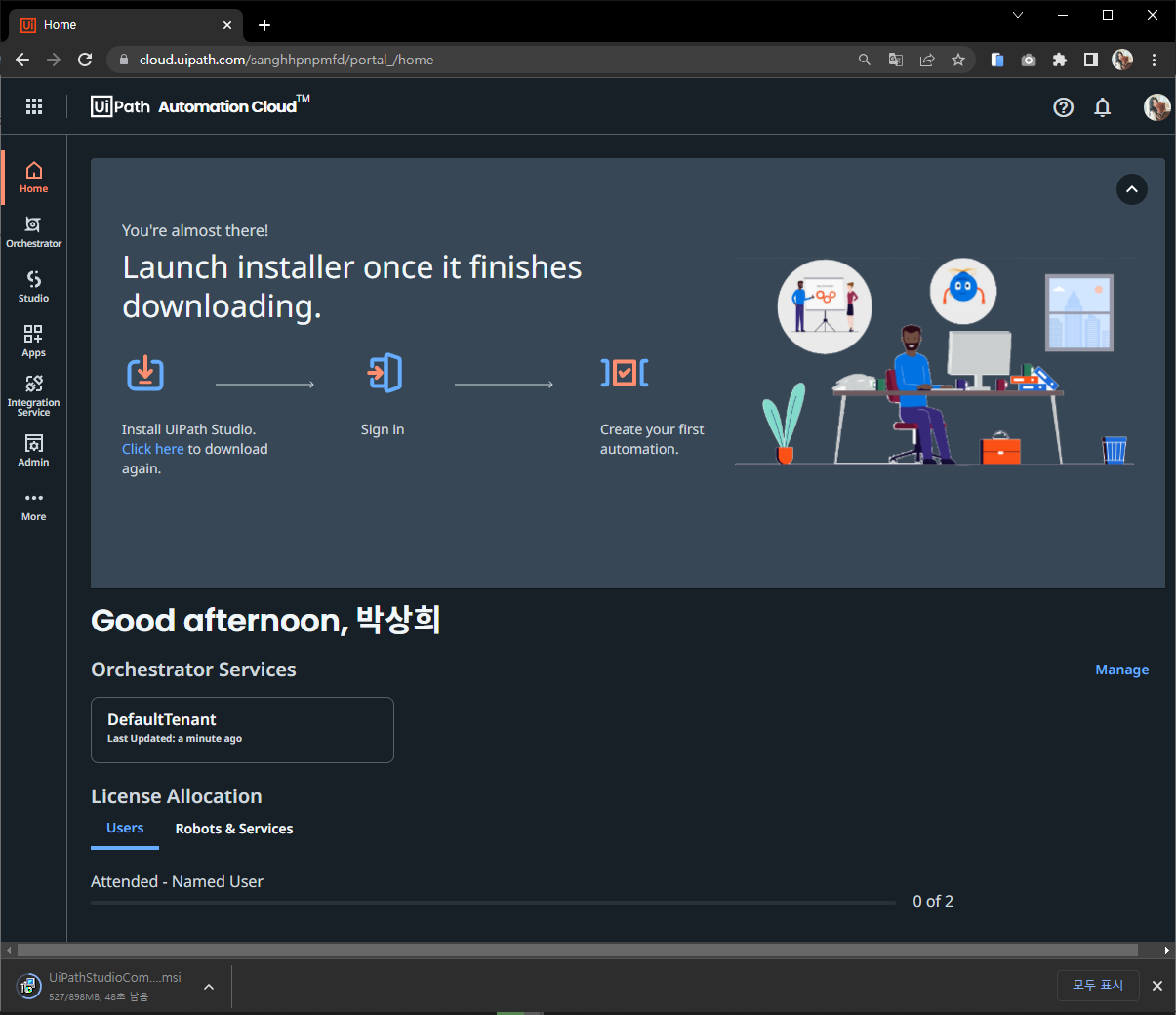Open a new browser tab
Image resolution: width=1176 pixels, height=1015 pixels.
[x=264, y=25]
